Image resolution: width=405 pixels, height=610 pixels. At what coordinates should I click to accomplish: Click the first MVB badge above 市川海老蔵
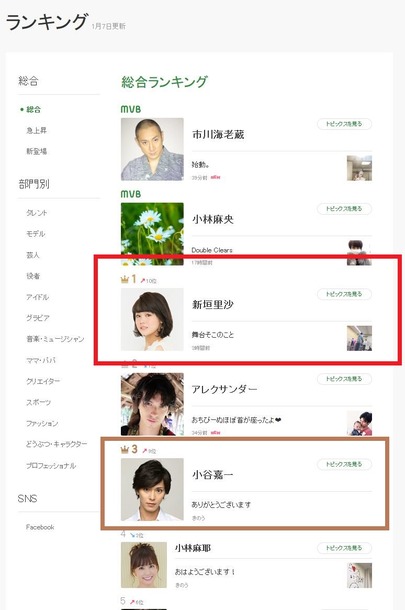131,109
